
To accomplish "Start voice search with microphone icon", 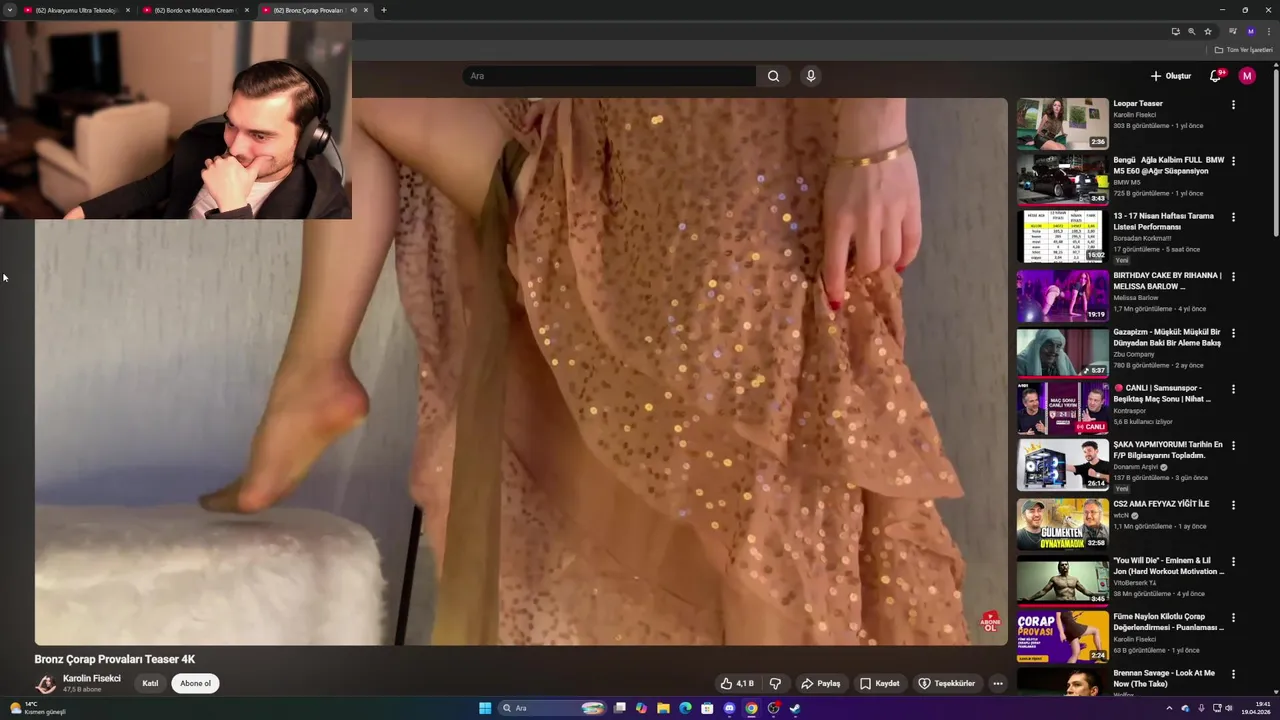I will pyautogui.click(x=811, y=76).
